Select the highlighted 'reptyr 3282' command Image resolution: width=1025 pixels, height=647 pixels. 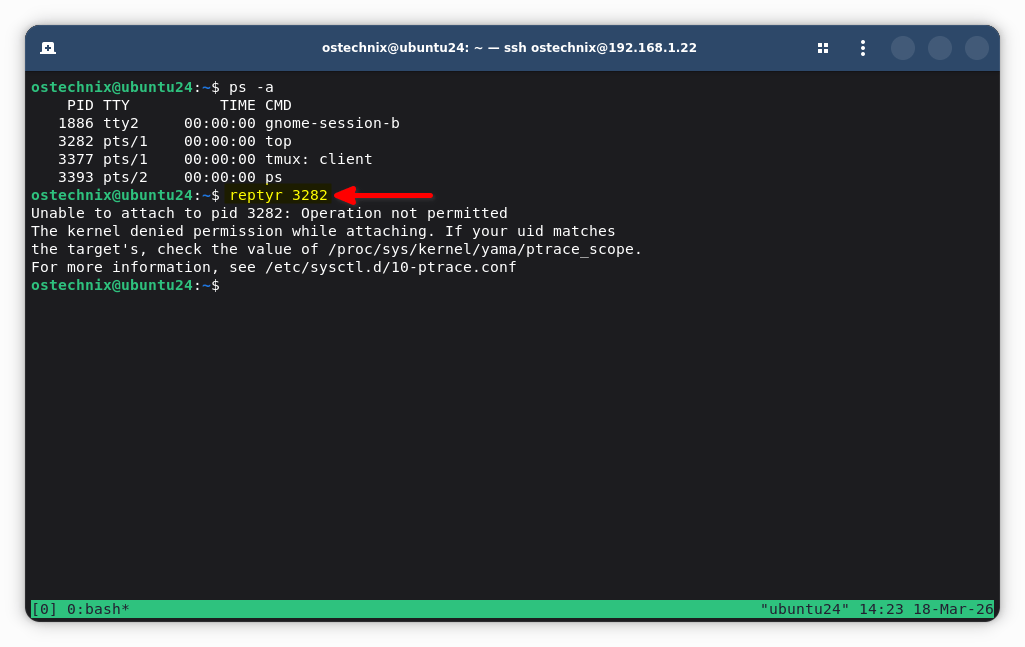click(278, 195)
